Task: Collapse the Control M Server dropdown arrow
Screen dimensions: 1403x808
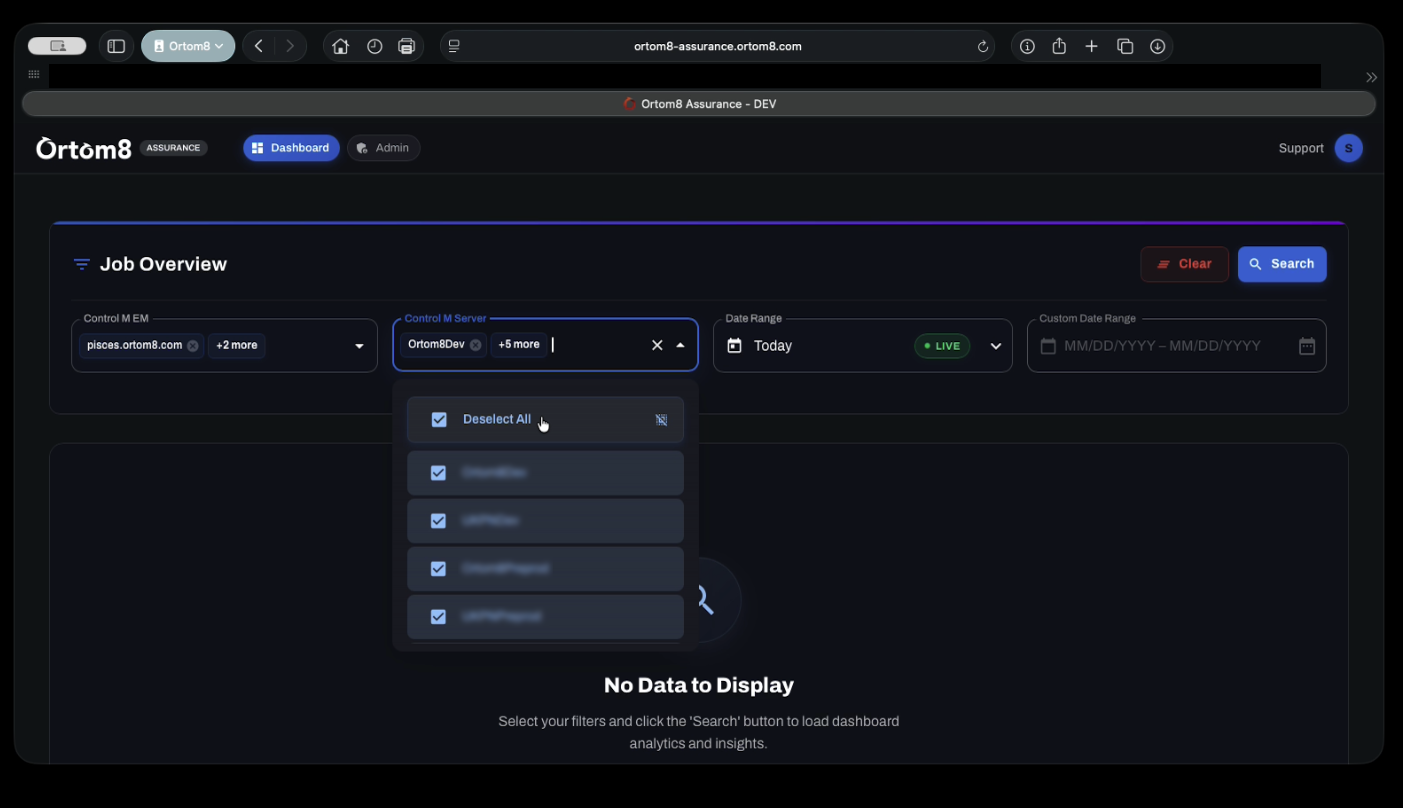Action: [x=681, y=345]
